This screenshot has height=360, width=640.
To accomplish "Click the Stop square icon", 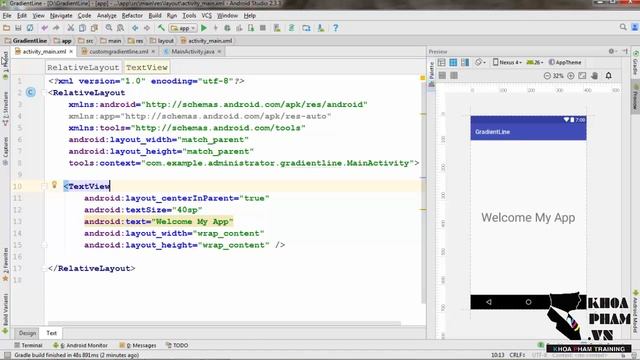I will (x=263, y=28).
